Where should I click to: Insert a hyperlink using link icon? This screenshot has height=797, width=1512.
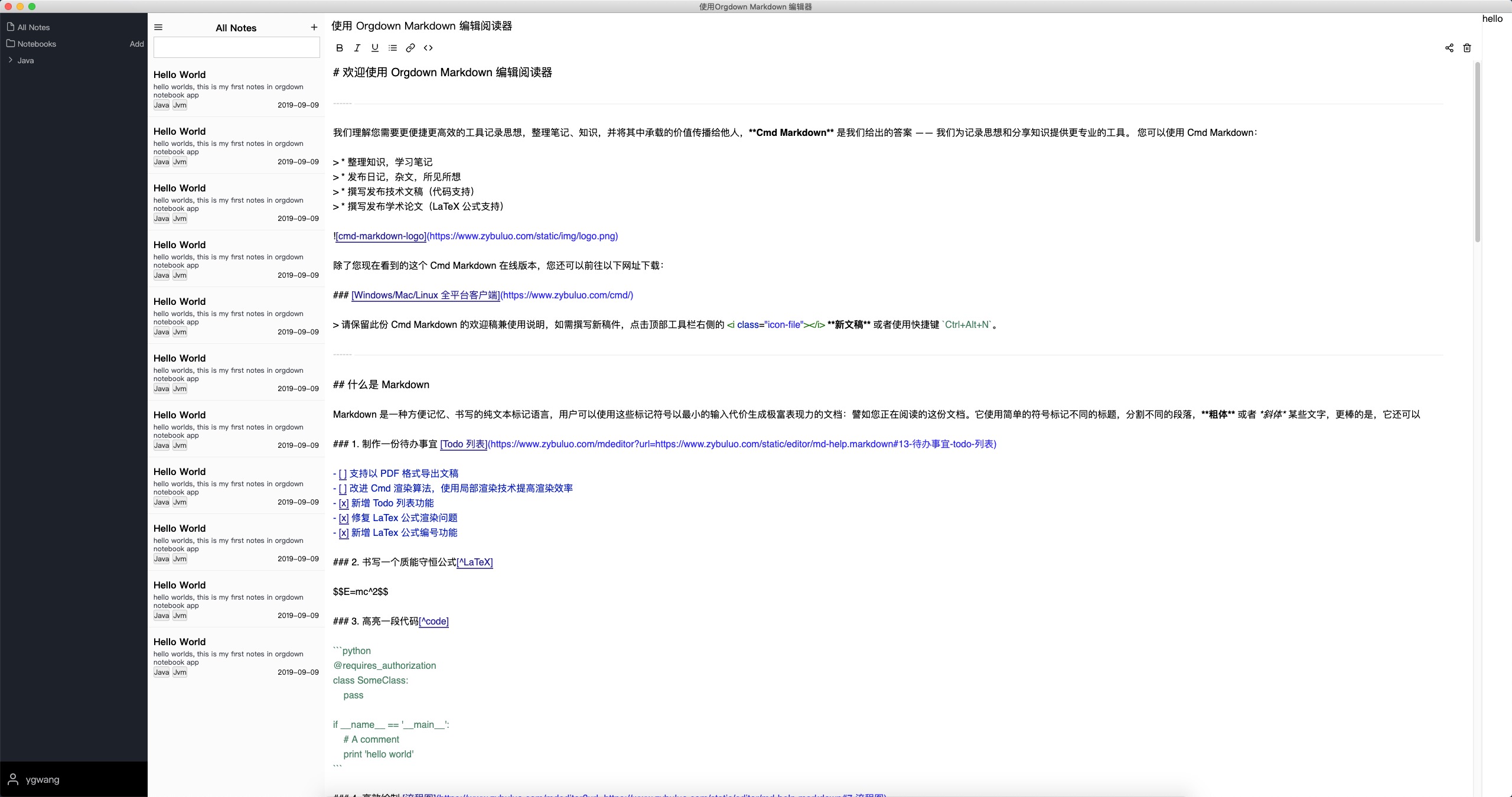[410, 48]
